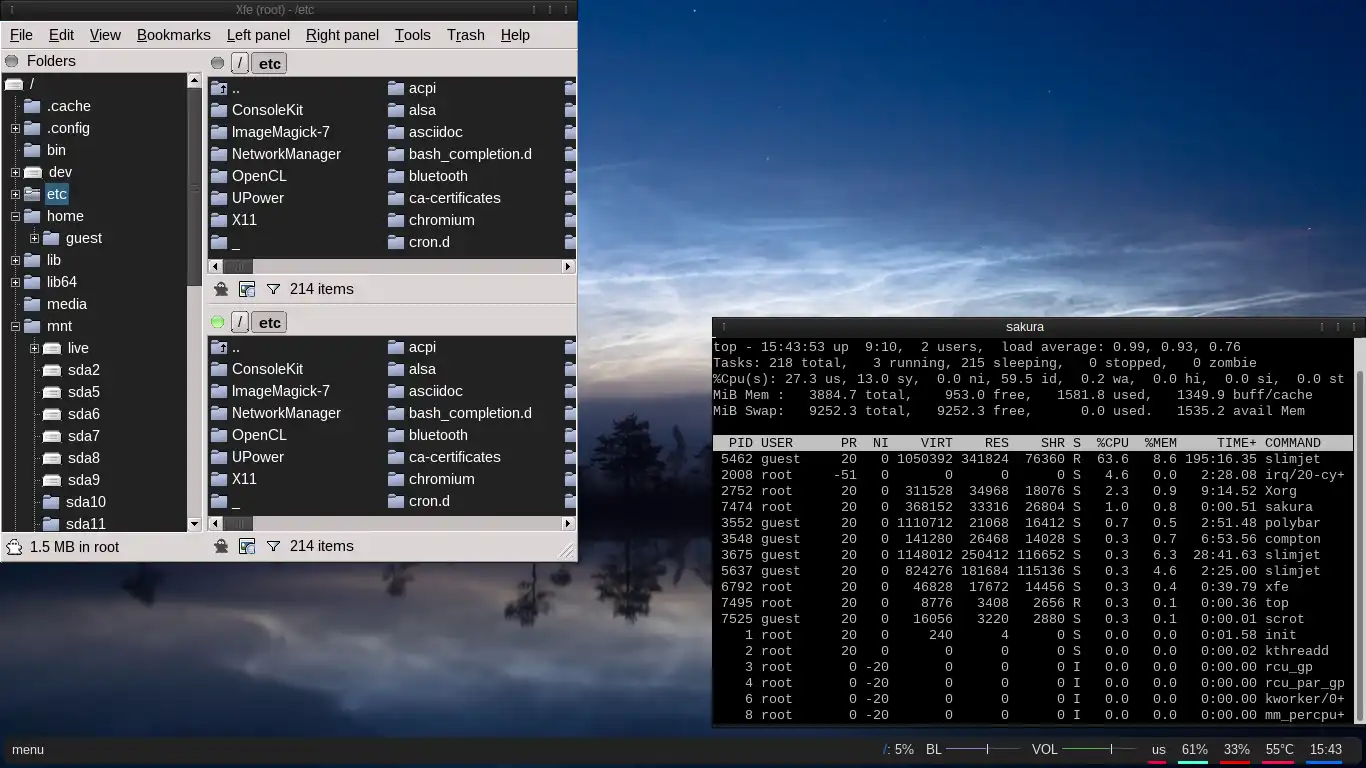Open the Tools menu

(x=413, y=35)
